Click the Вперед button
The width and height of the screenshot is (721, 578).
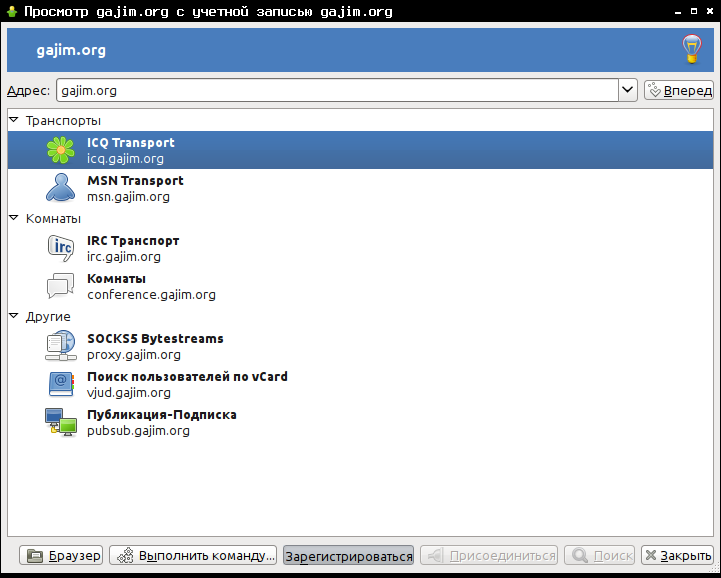pos(679,90)
